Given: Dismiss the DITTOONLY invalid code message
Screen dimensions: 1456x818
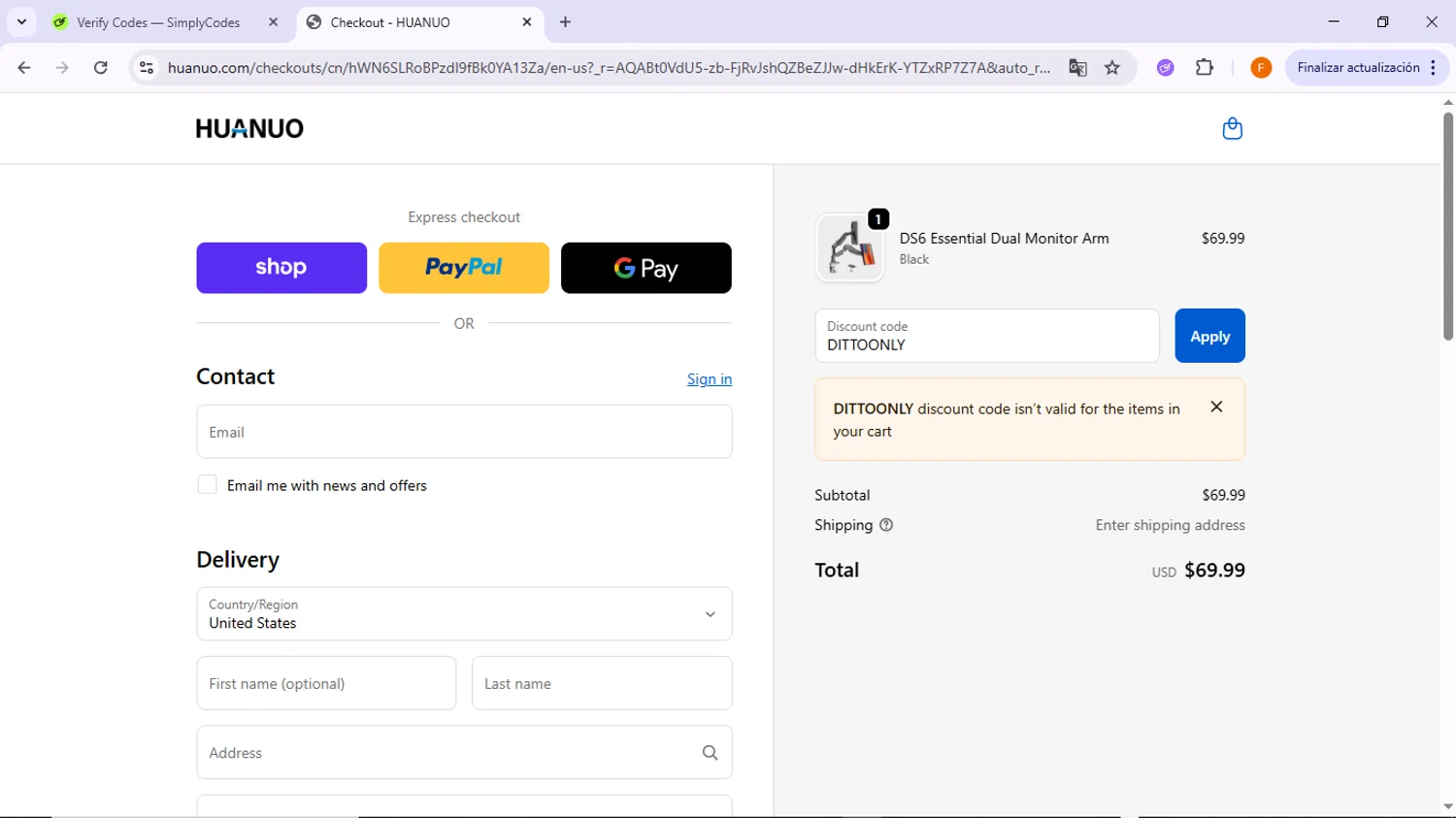Looking at the screenshot, I should click(1216, 408).
